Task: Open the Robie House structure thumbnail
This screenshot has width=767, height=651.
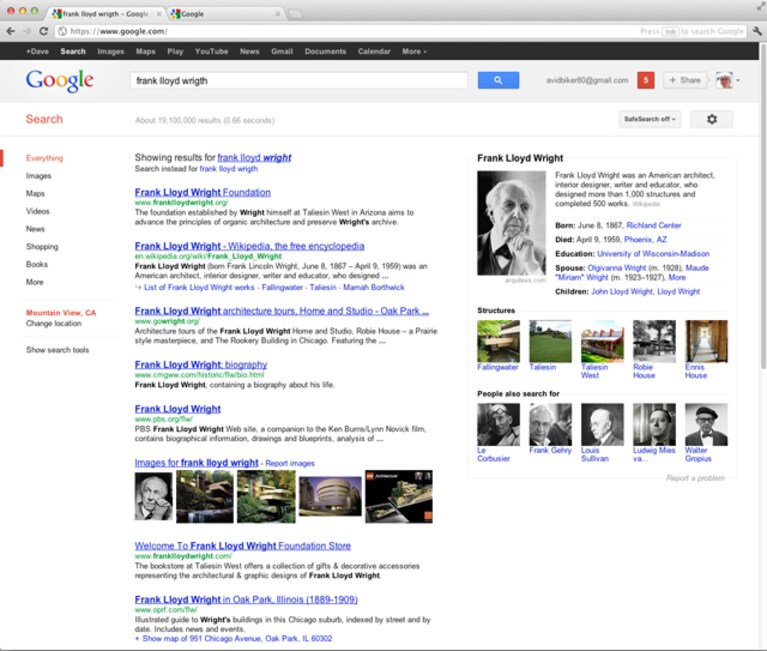Action: click(654, 341)
